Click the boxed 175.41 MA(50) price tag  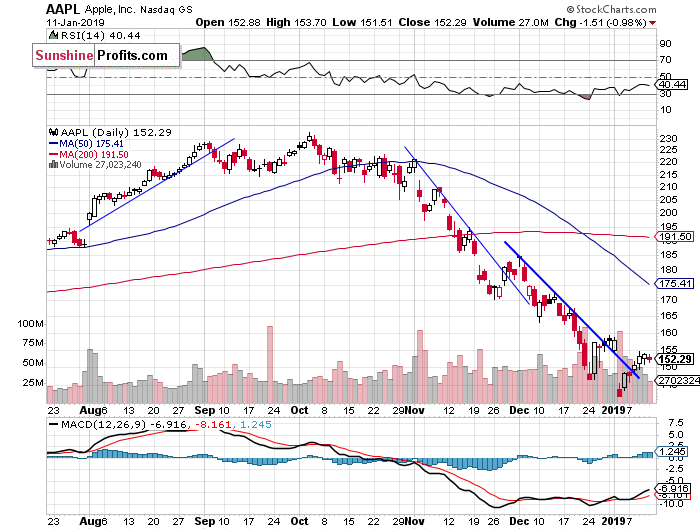pyautogui.click(x=675, y=284)
